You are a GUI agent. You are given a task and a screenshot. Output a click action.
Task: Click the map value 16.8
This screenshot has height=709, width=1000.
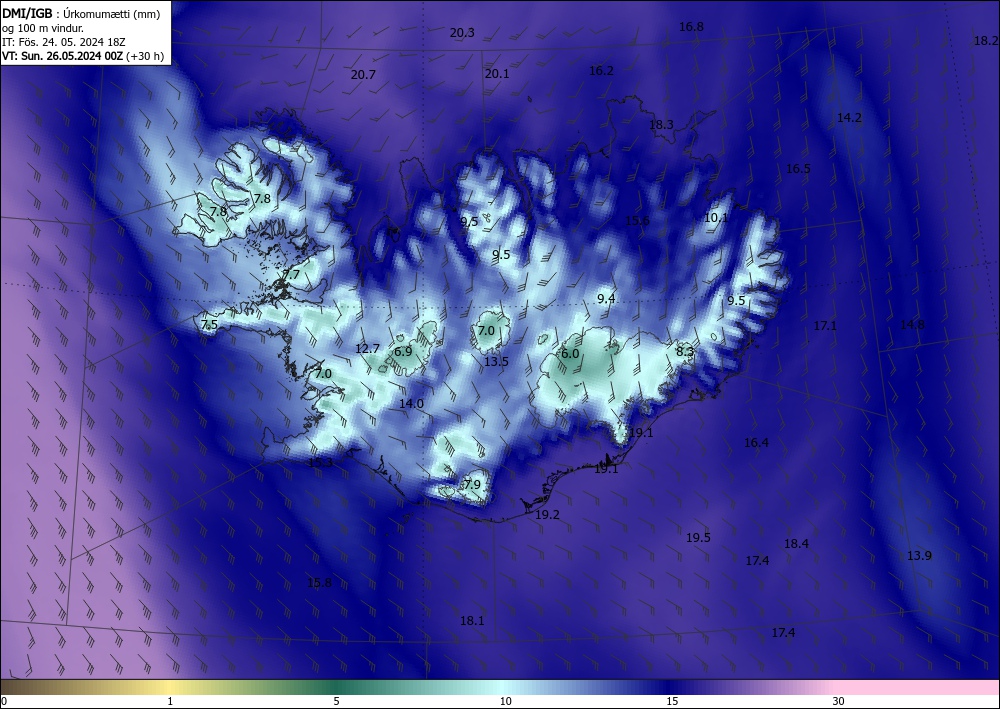coord(691,27)
